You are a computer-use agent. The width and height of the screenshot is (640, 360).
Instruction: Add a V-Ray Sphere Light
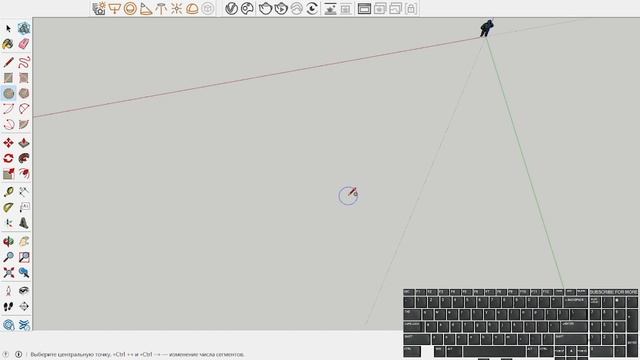click(130, 8)
